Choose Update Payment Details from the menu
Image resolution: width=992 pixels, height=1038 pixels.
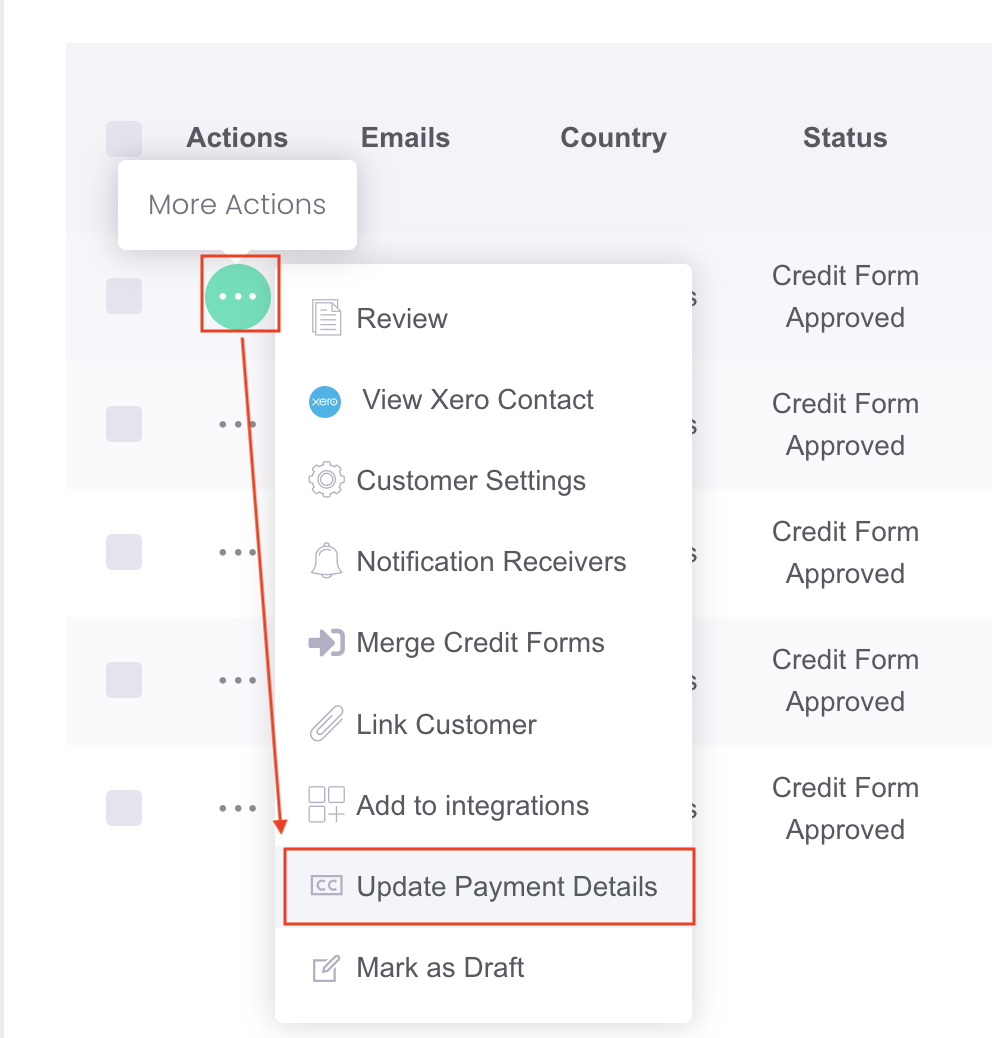point(506,886)
